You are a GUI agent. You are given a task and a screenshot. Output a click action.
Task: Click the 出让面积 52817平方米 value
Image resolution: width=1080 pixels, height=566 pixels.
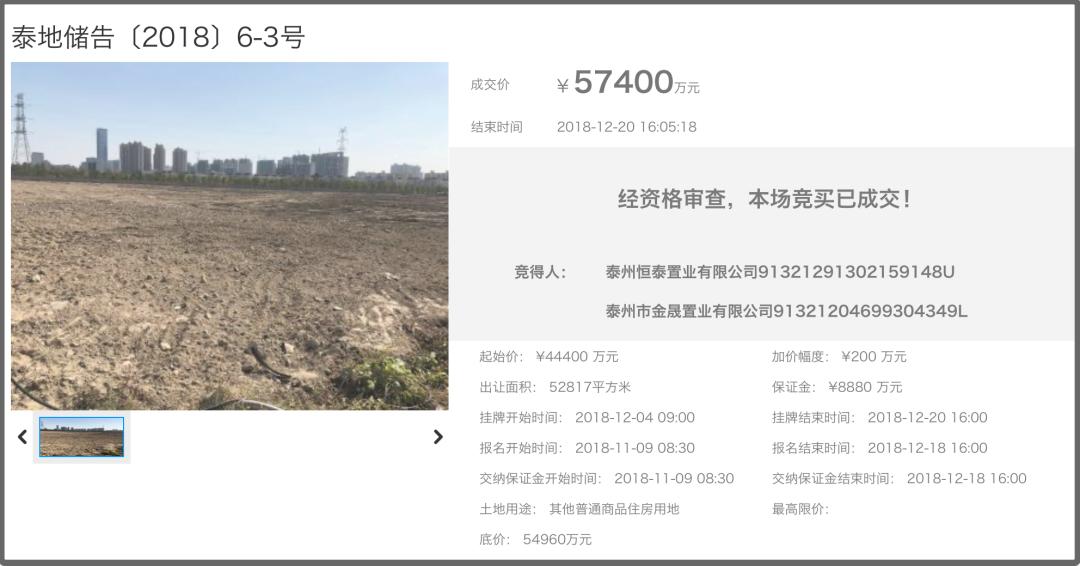590,387
